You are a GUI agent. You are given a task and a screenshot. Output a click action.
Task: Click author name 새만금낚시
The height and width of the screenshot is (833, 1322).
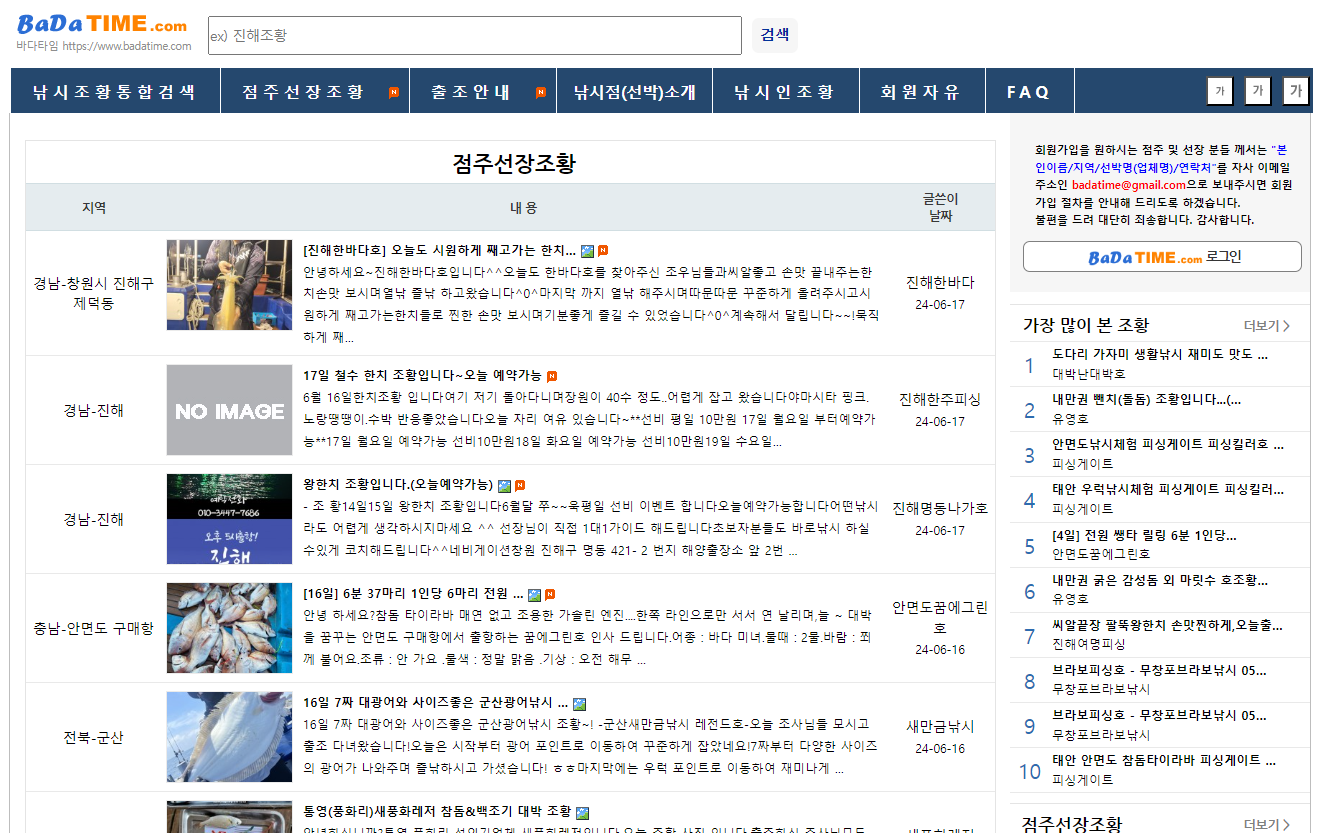tap(940, 726)
